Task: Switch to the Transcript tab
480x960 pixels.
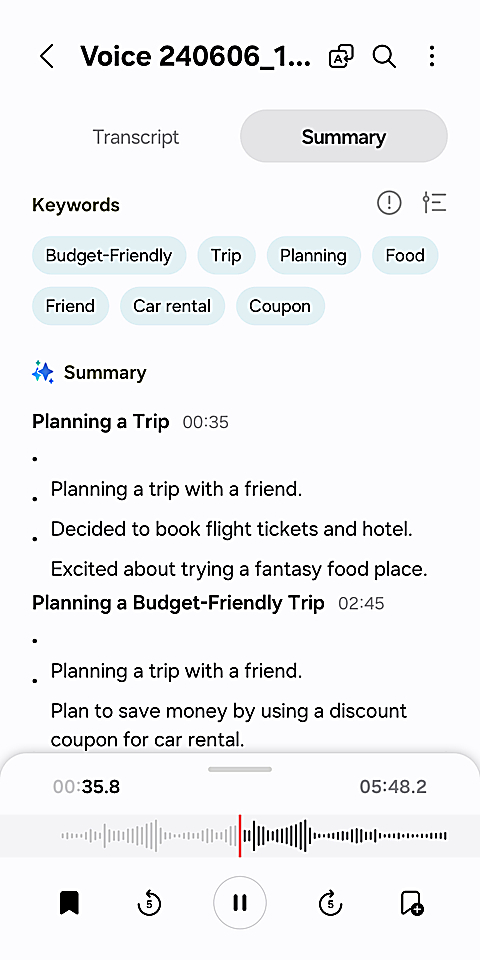Action: pos(136,137)
